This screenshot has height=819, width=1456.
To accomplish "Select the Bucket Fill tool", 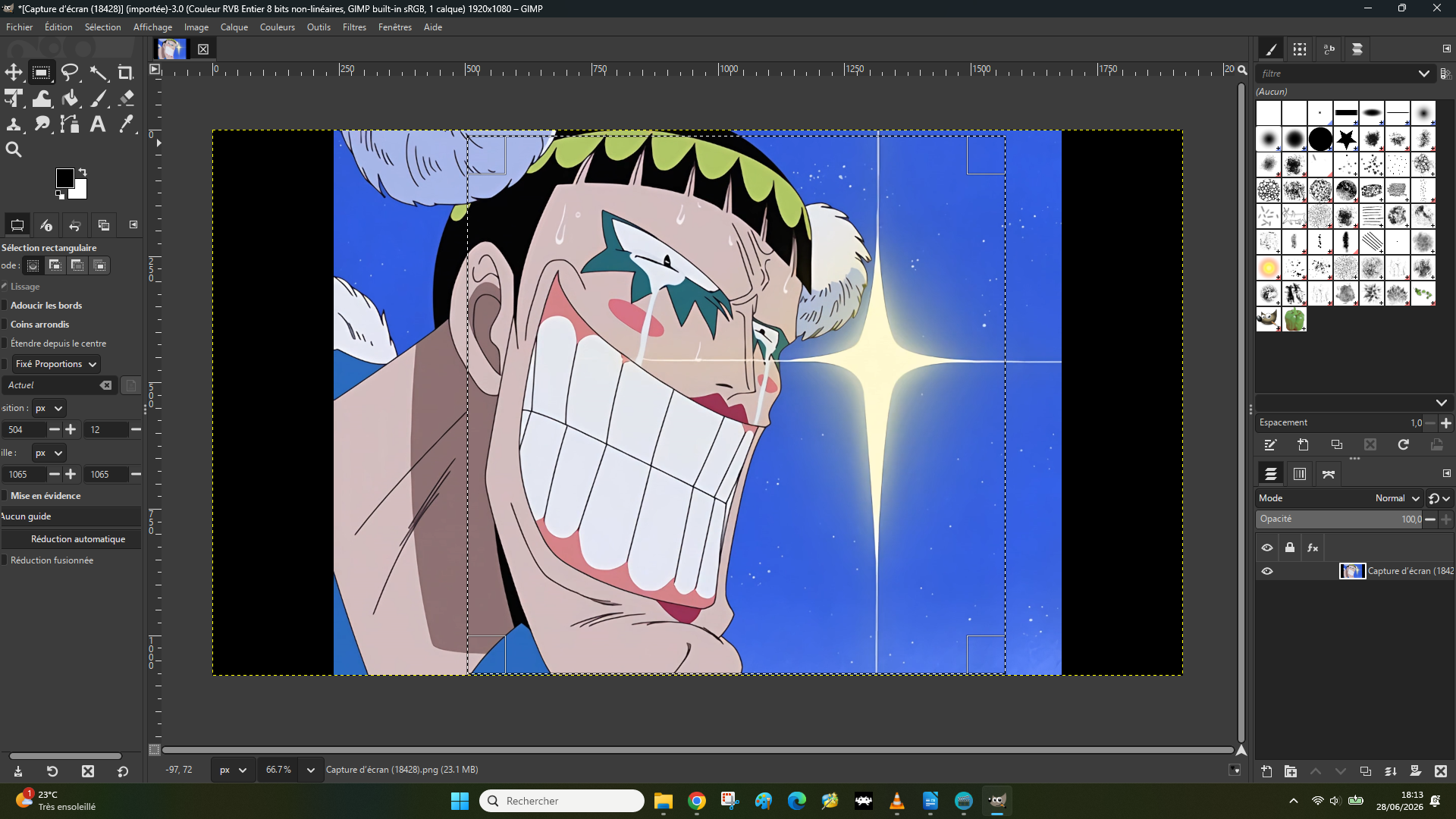I will click(70, 99).
